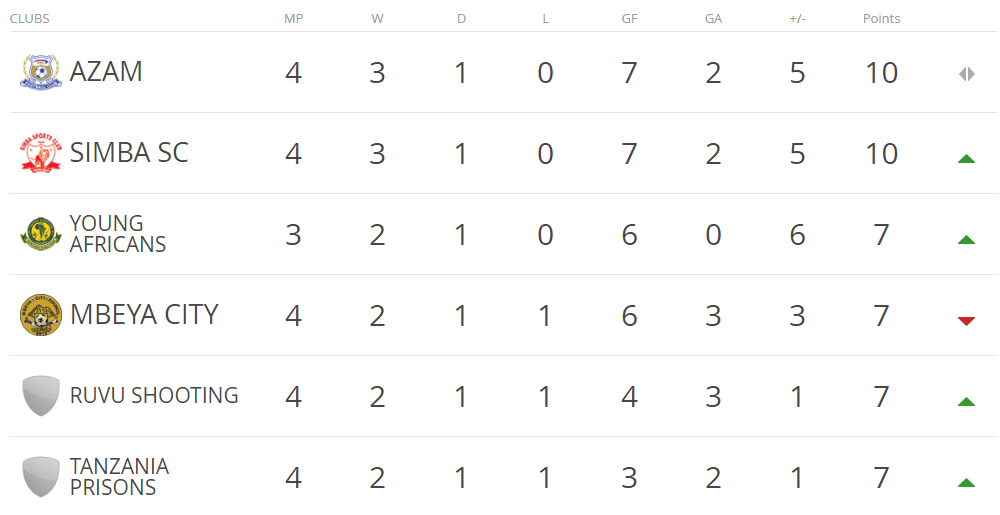Sort table by Points column header

coord(881,18)
